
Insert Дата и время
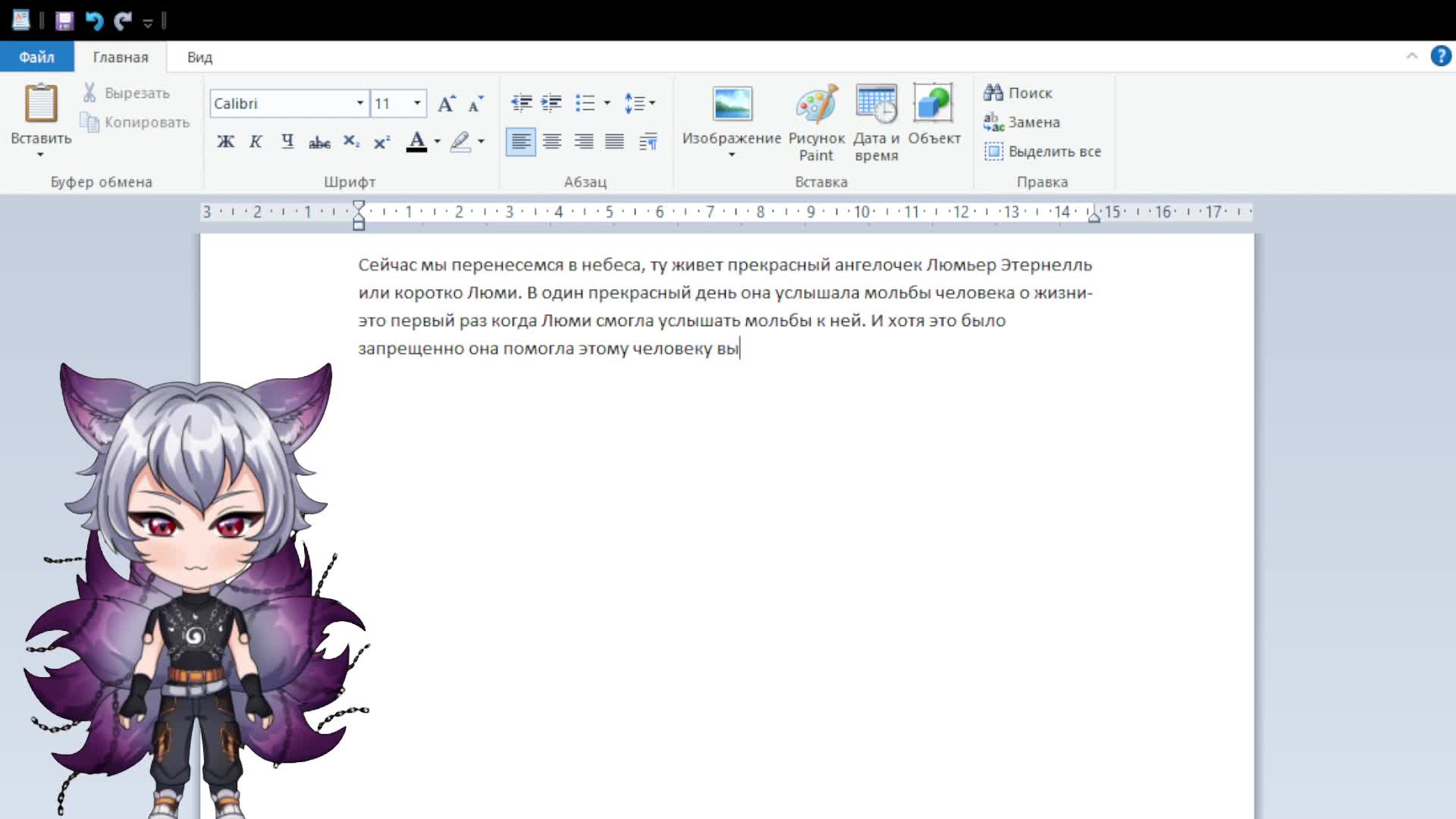click(876, 122)
